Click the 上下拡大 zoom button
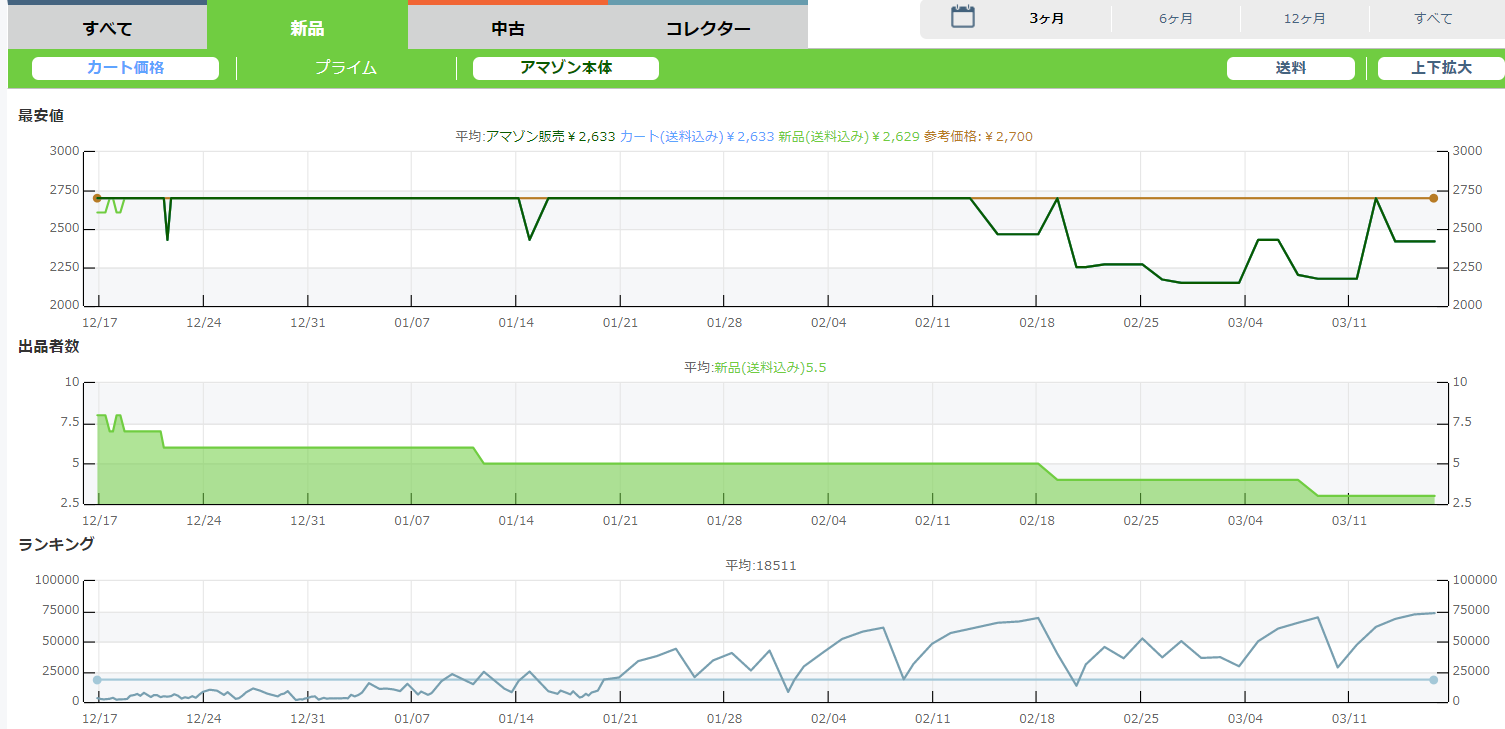The width and height of the screenshot is (1505, 729). pos(1440,68)
